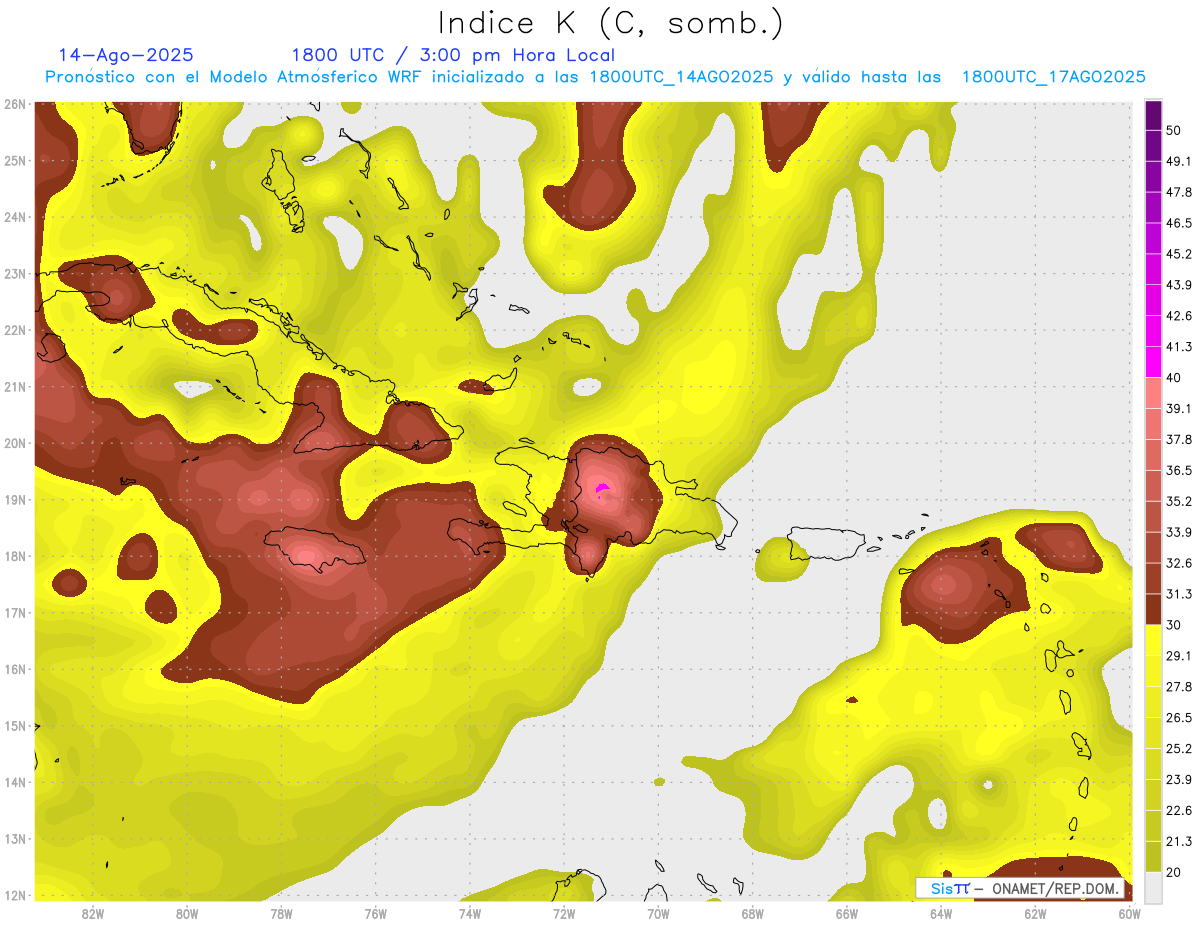The height and width of the screenshot is (927, 1200).
Task: Click the colorbar value '32.6'
Action: 1179,563
